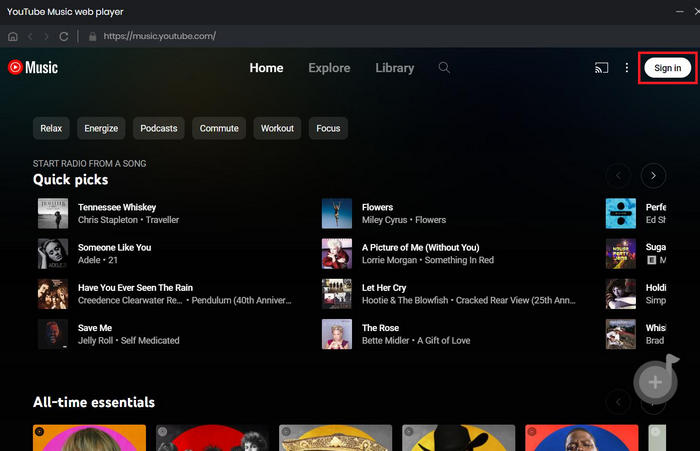Show next Quick picks with right chevron
The height and width of the screenshot is (451, 700).
653,175
